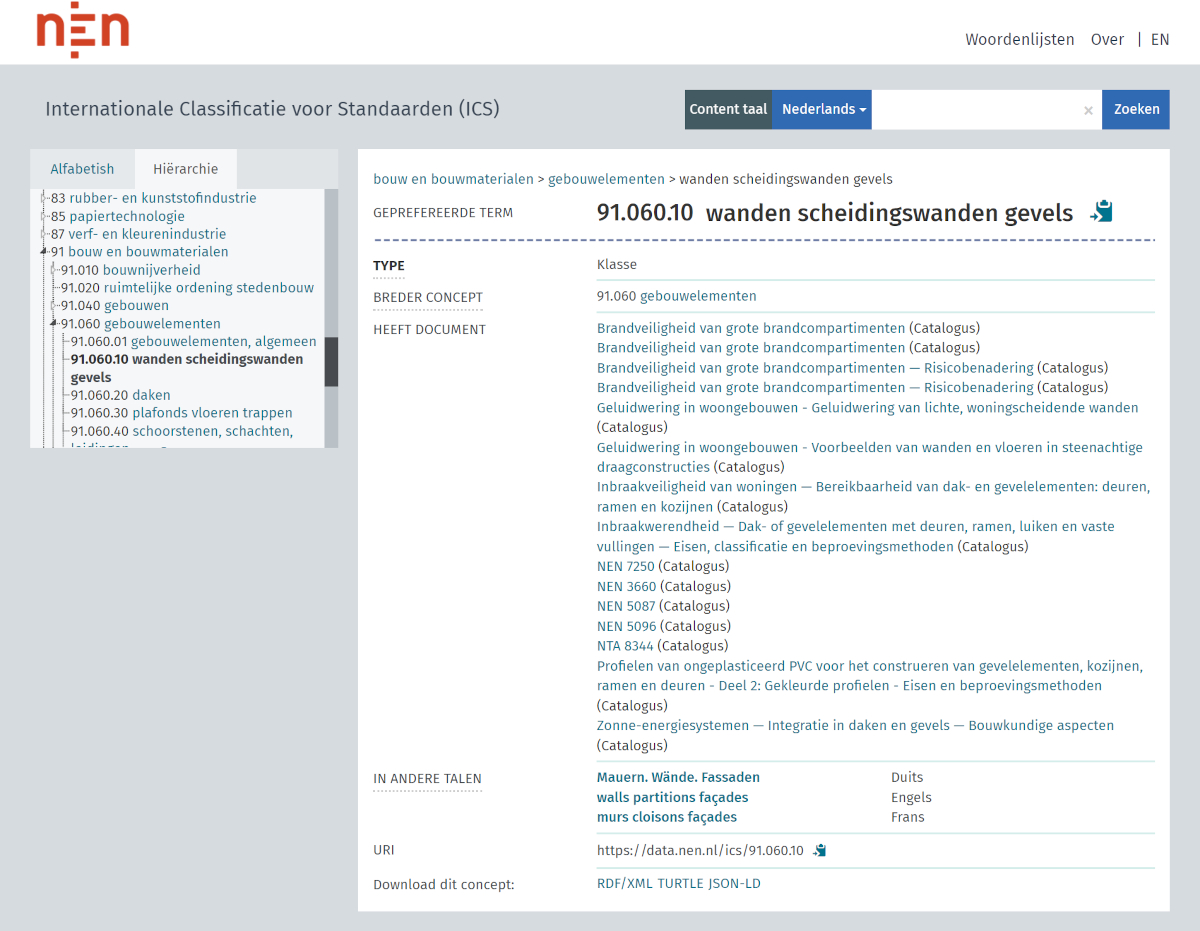Open first Brandcompartimenten — Risicobenadering document
Image resolution: width=1200 pixels, height=931 pixels.
tap(815, 368)
